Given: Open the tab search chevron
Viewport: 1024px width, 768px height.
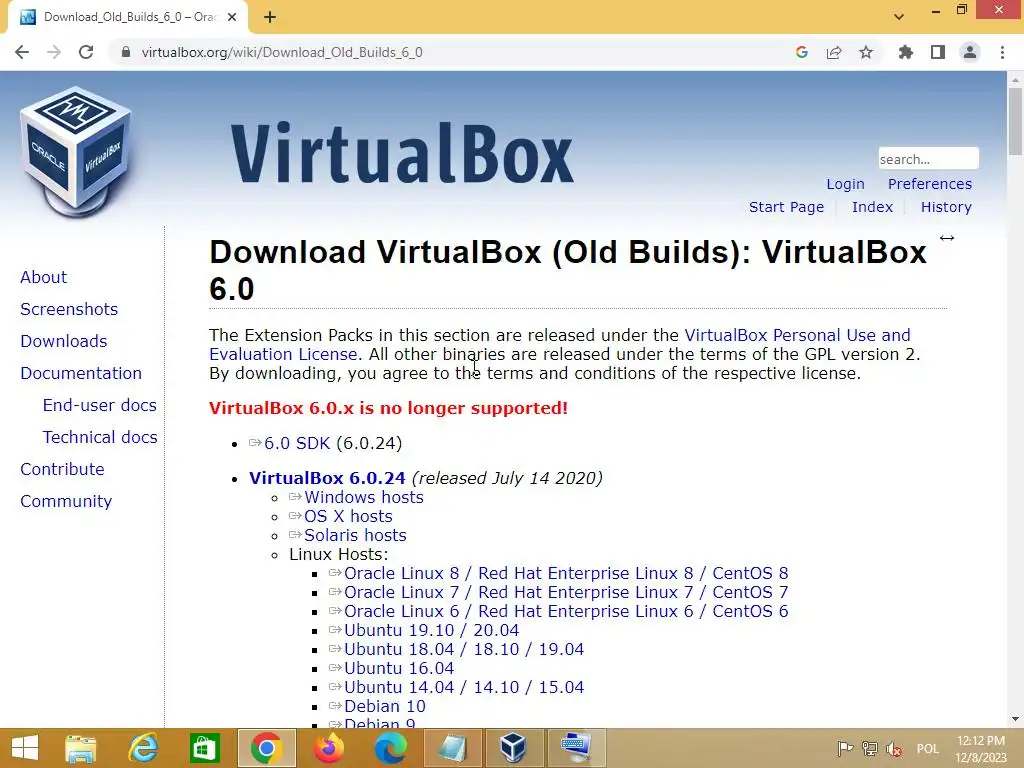Looking at the screenshot, I should (899, 17).
